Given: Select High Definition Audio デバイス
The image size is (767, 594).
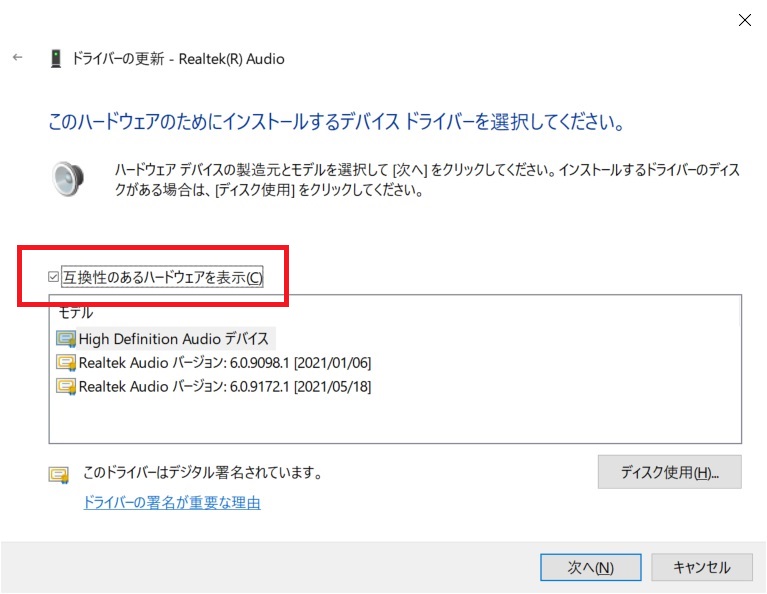Looking at the screenshot, I should click(174, 339).
